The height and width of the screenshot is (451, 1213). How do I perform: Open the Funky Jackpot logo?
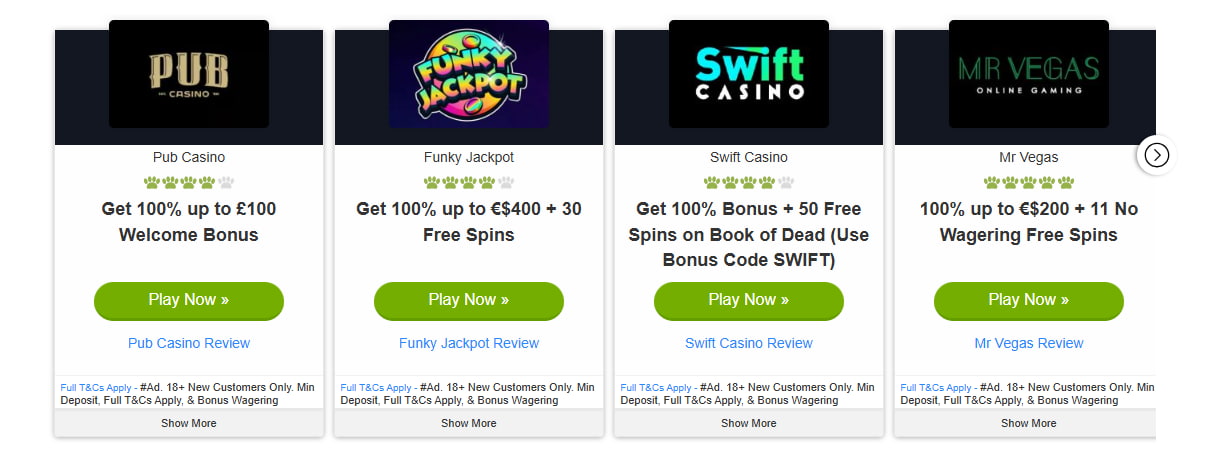469,74
